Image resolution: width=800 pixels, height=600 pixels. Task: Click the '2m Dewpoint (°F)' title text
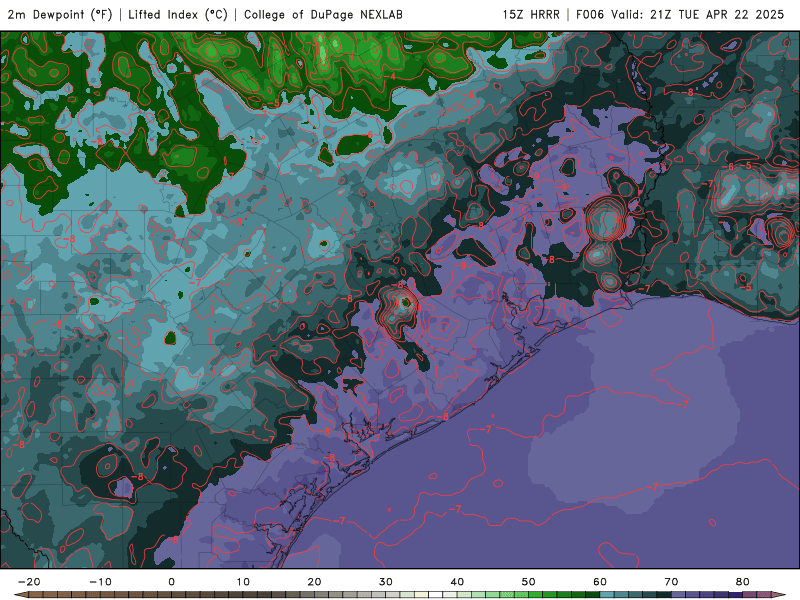pyautogui.click(x=60, y=14)
